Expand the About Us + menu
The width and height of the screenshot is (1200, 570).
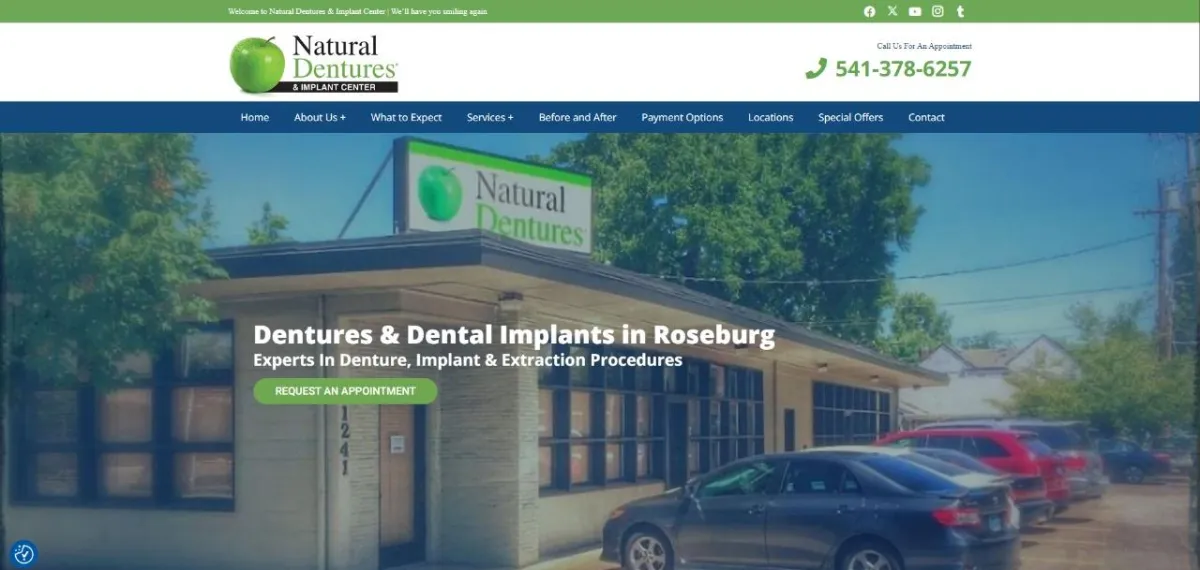click(x=320, y=117)
